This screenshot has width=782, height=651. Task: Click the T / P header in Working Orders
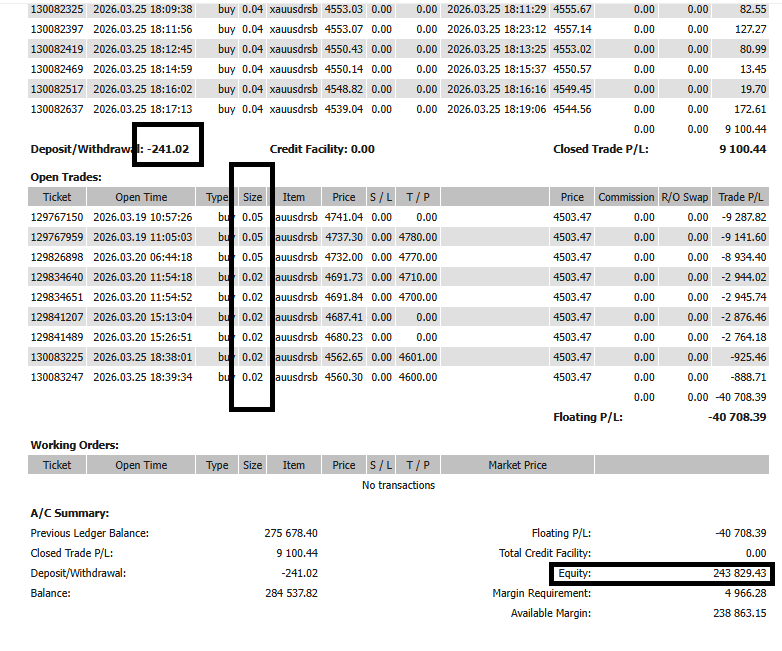point(417,465)
